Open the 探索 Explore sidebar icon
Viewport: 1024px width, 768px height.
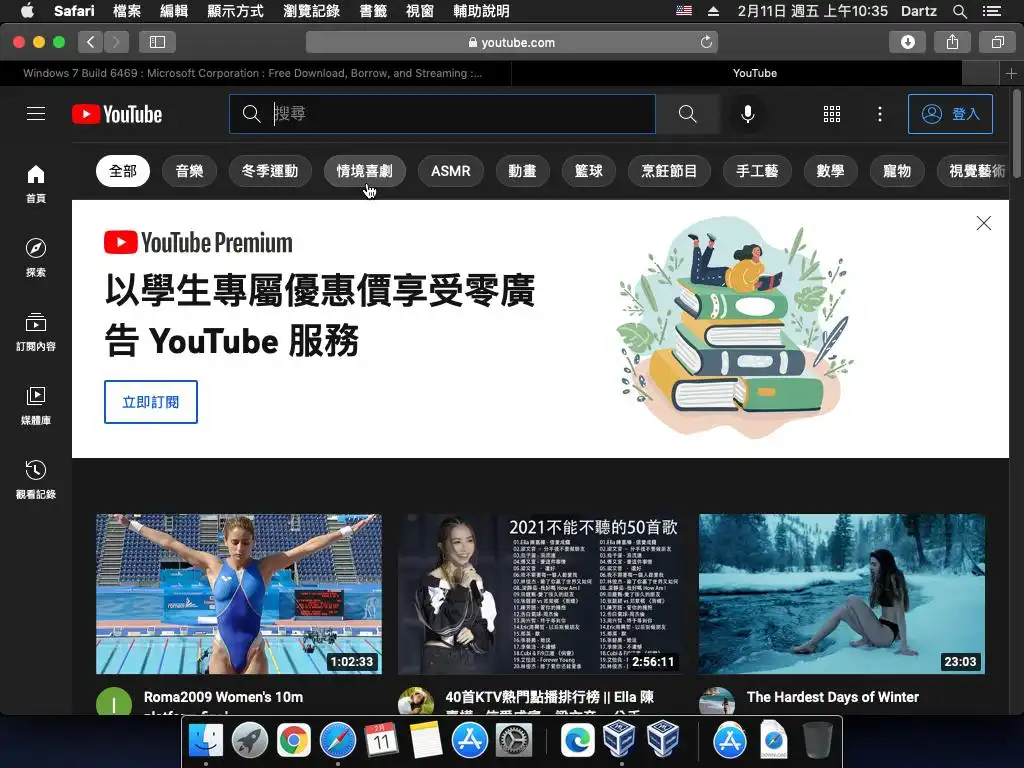(x=36, y=257)
